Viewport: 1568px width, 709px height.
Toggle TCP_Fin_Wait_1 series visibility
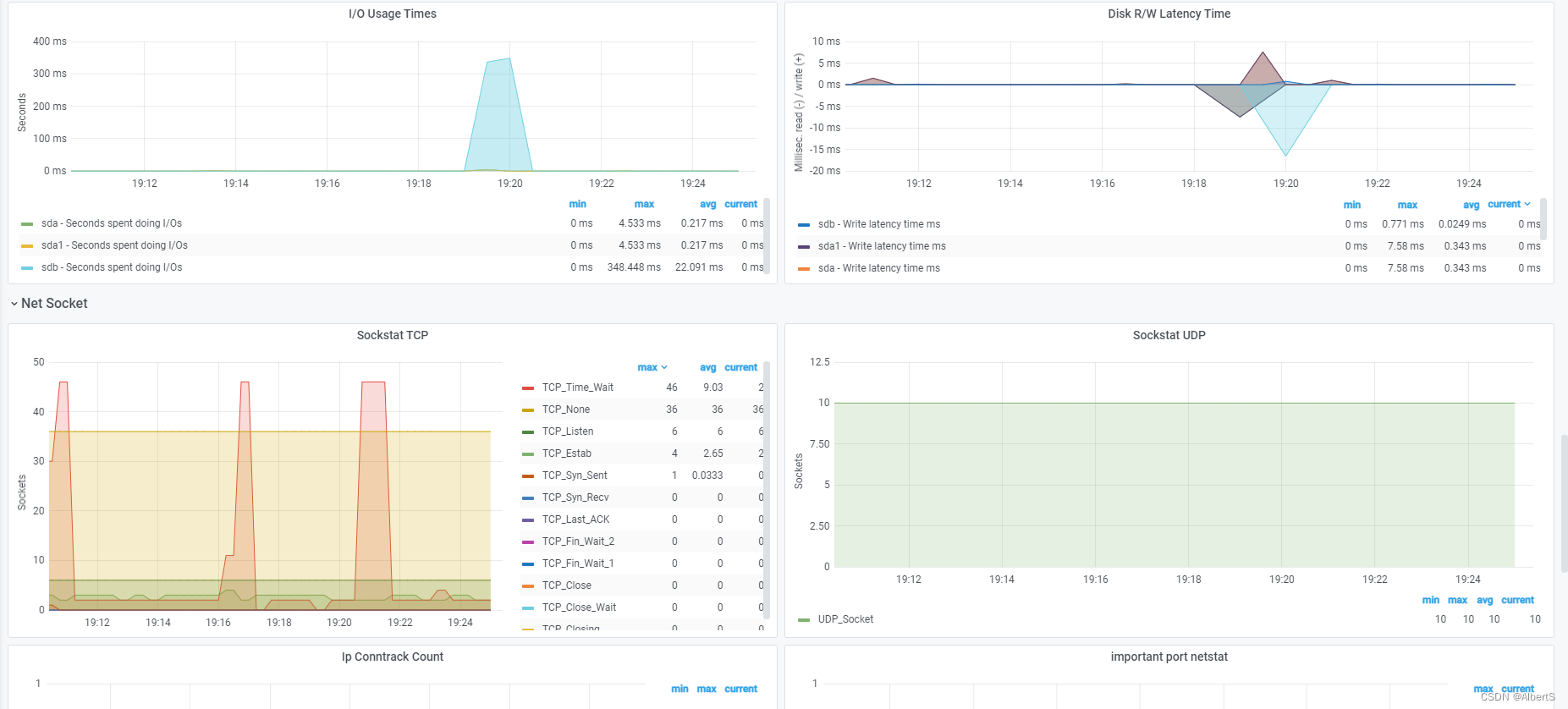(578, 563)
